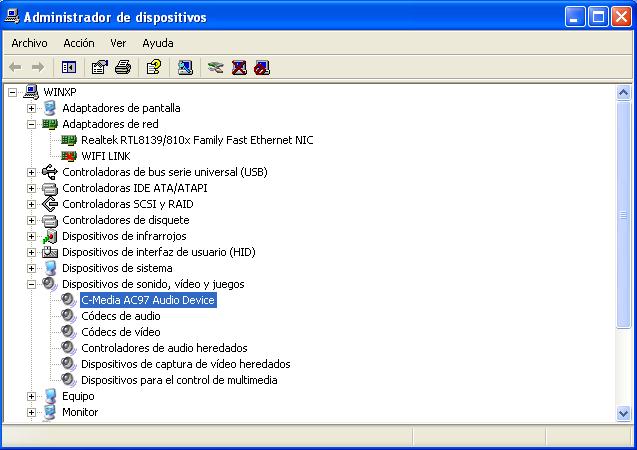
Task: Click the Adaptadores de red icon
Action: pos(50,124)
